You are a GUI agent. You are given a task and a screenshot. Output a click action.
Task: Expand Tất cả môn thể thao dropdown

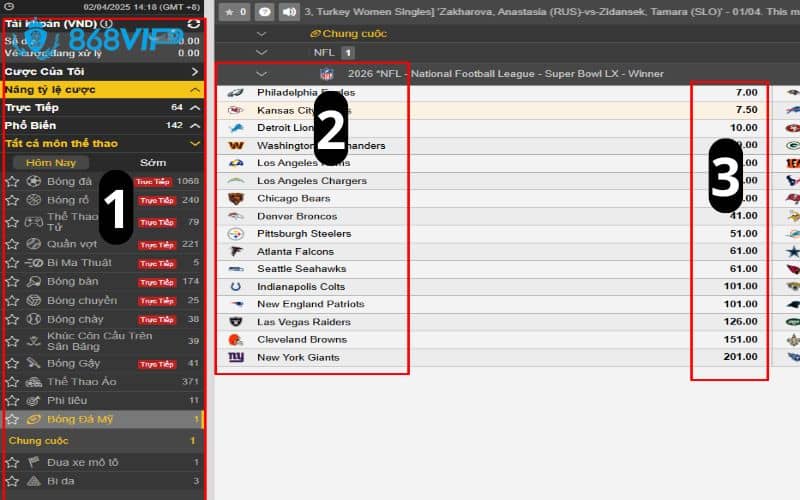194,144
